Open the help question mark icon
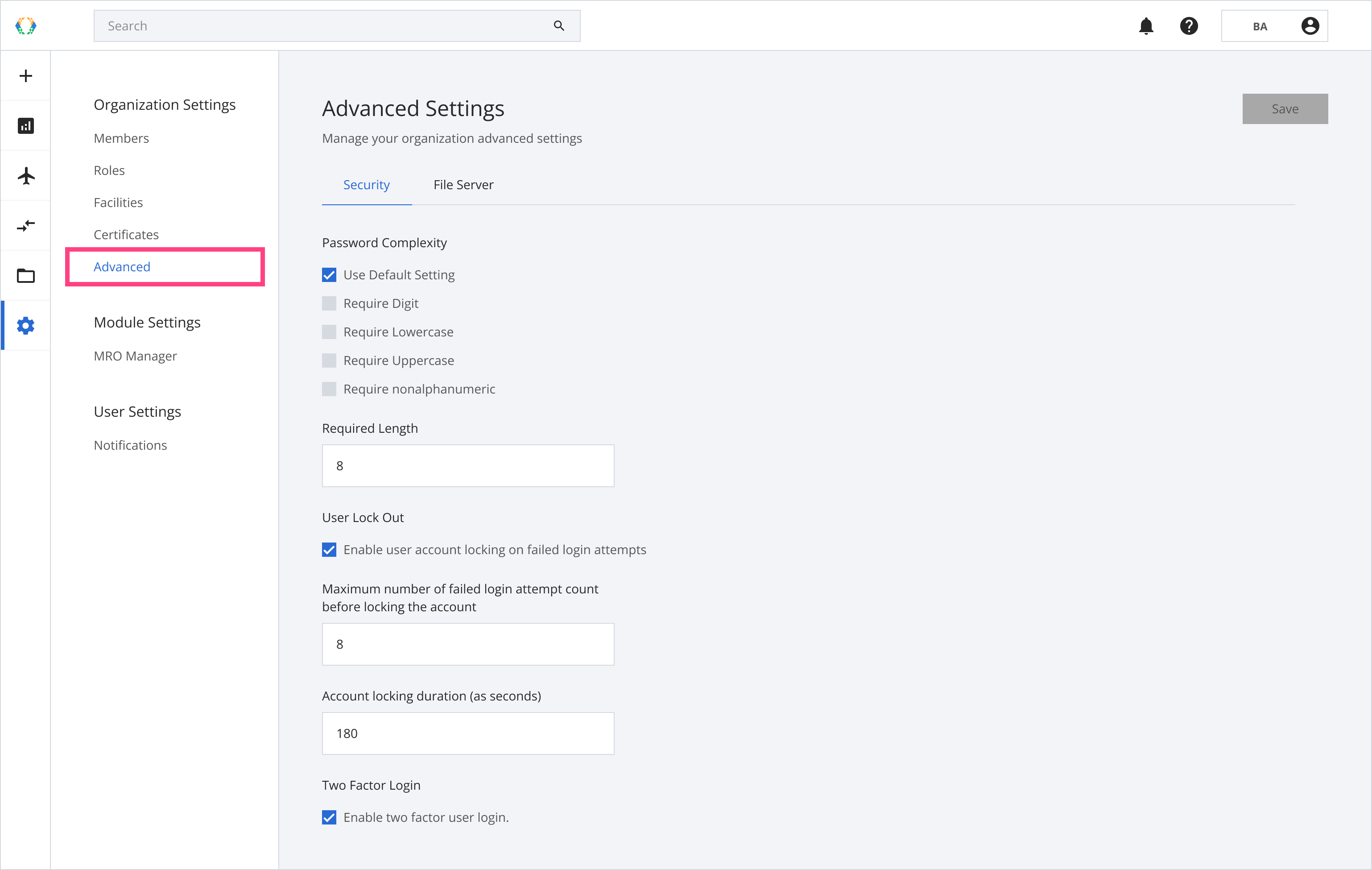This screenshot has height=870, width=1372. [1189, 25]
